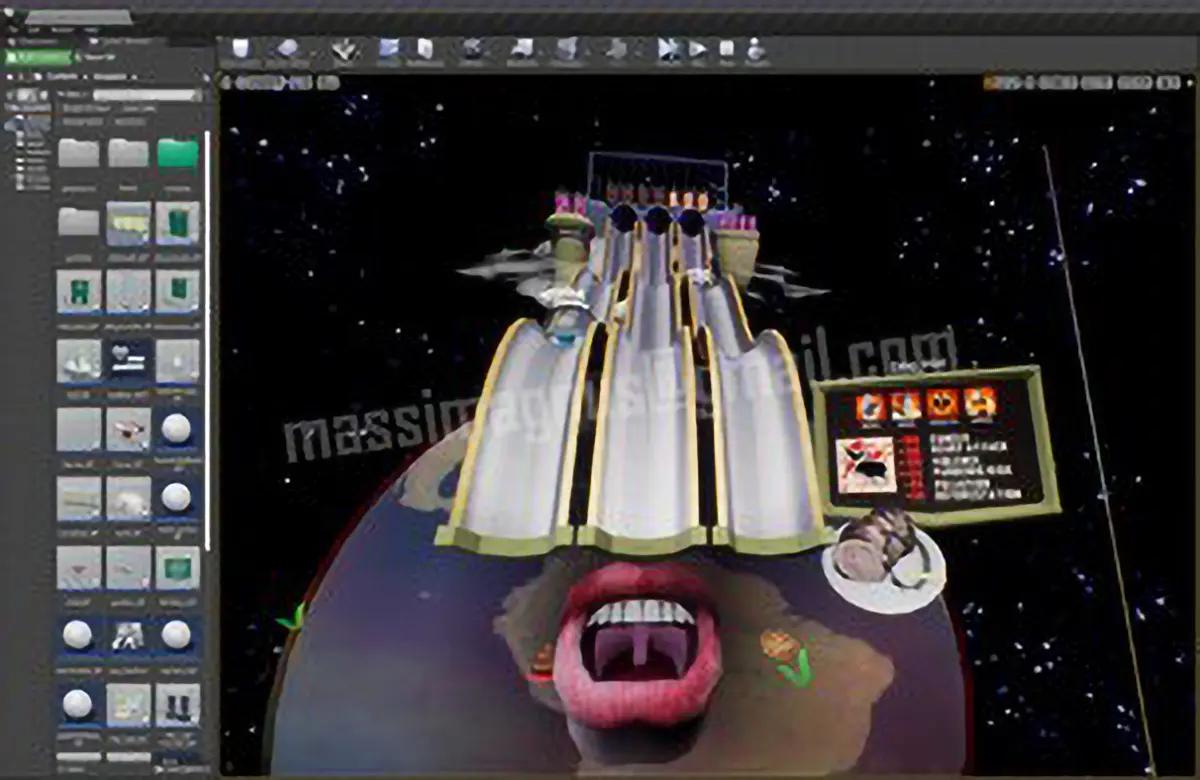This screenshot has width=1200, height=780.
Task: Open the Settings toolbar icon
Action: (425, 50)
